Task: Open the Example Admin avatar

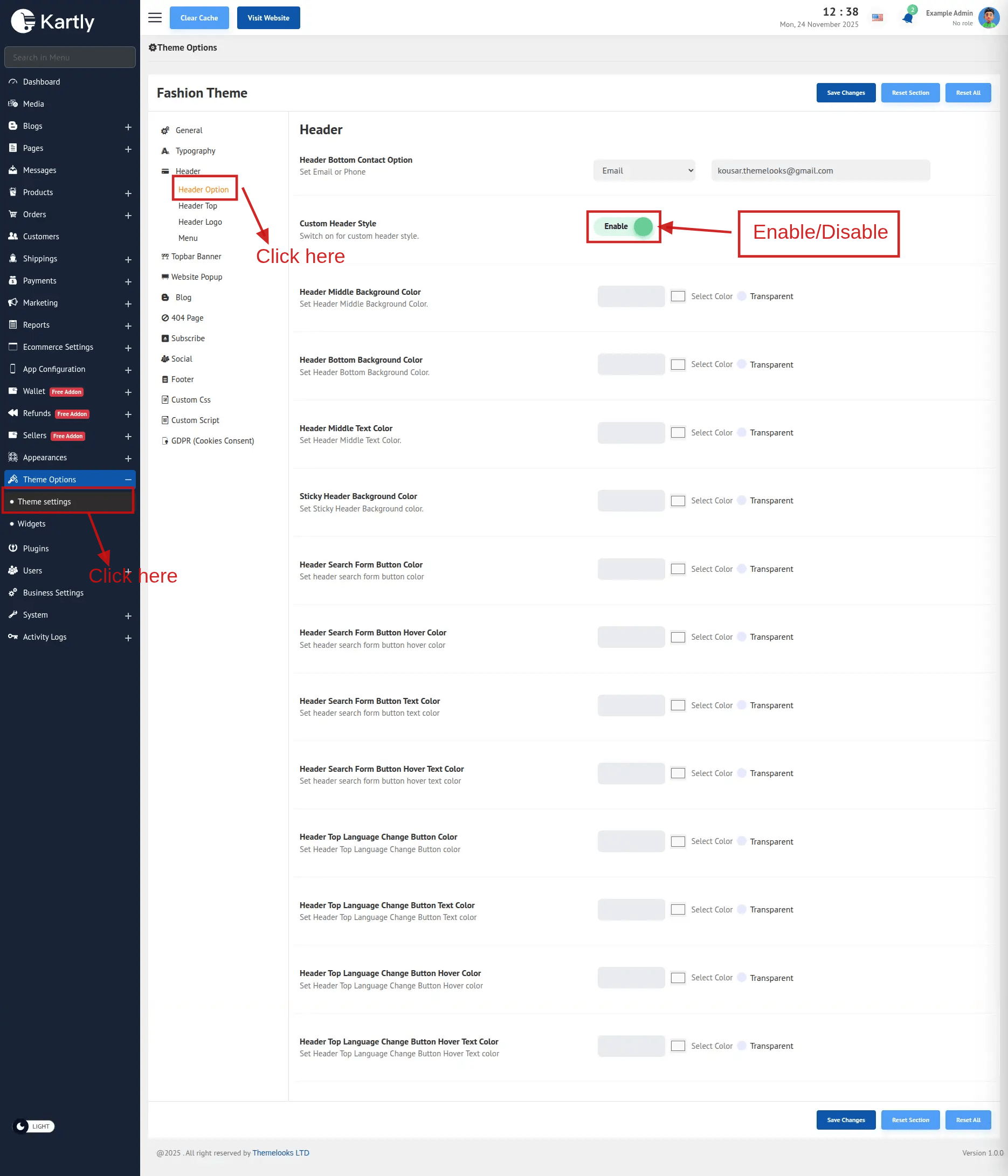Action: [x=988, y=18]
